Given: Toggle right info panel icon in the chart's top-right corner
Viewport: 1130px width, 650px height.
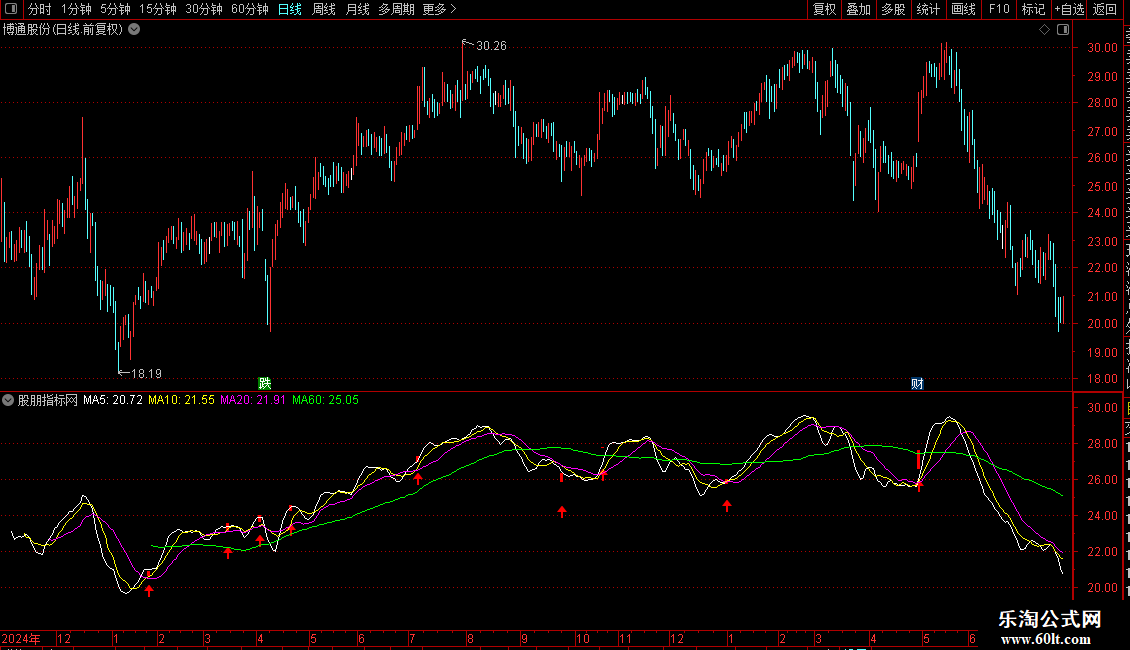Looking at the screenshot, I should point(1063,30).
